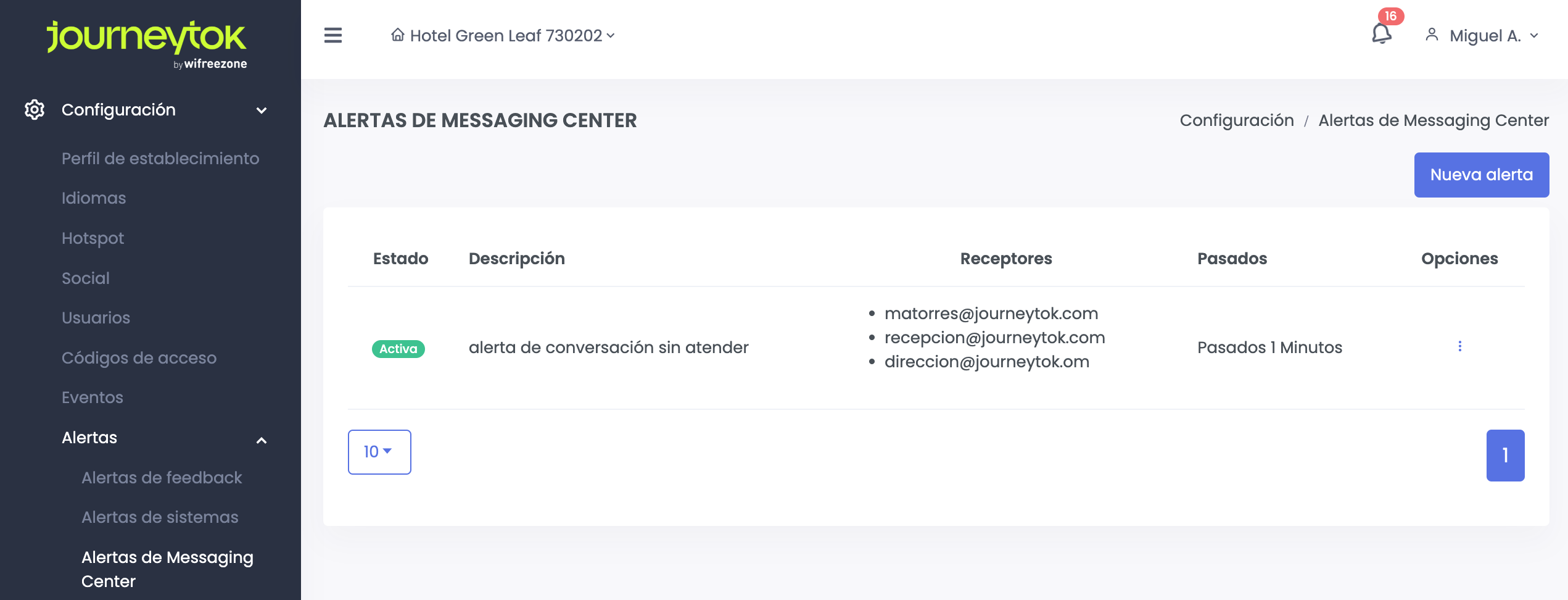1568x600 pixels.
Task: Open the rows-per-page 10 dropdown
Action: pyautogui.click(x=379, y=452)
